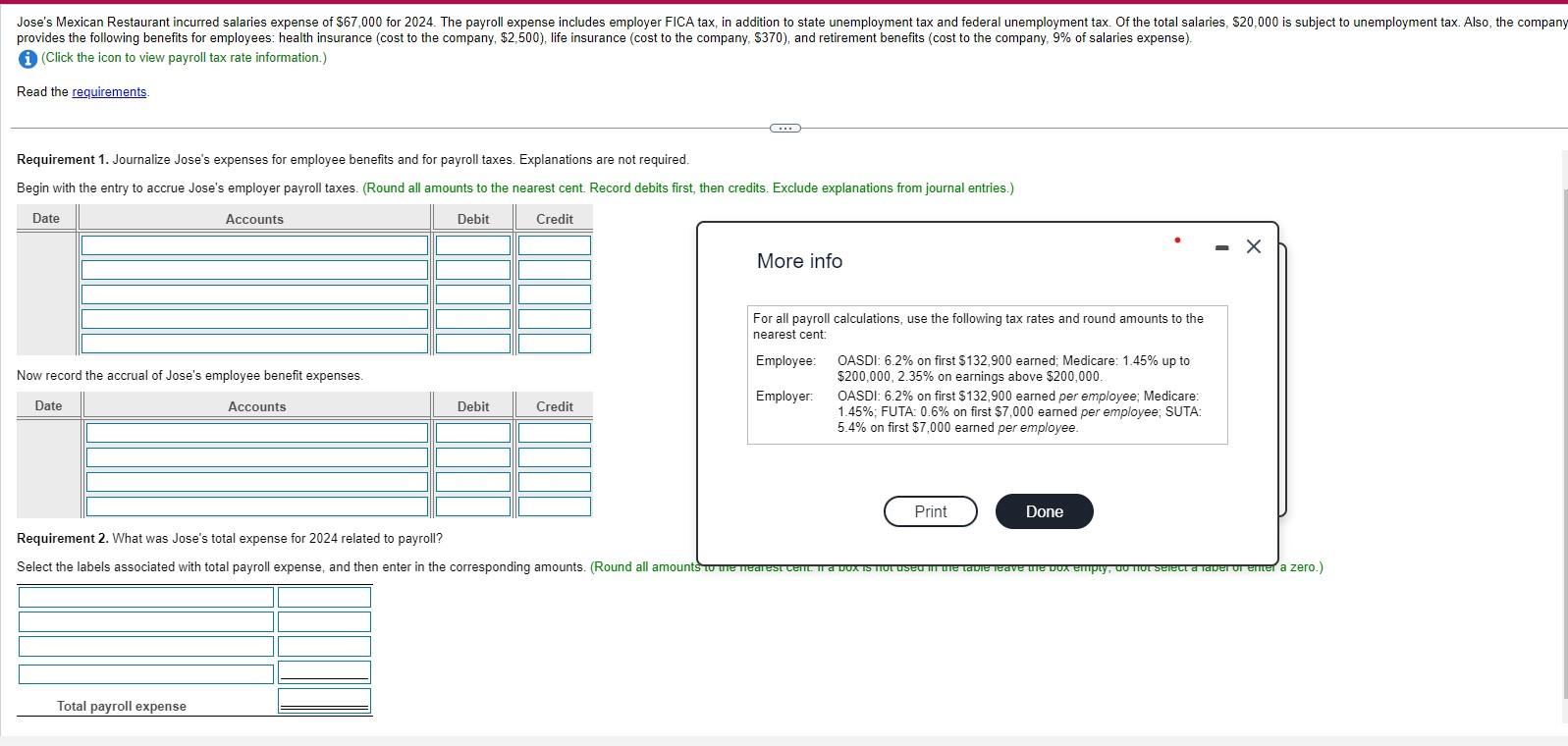This screenshot has width=1568, height=746.
Task: Select first Accounts field in payroll taxes entry
Action: point(254,245)
